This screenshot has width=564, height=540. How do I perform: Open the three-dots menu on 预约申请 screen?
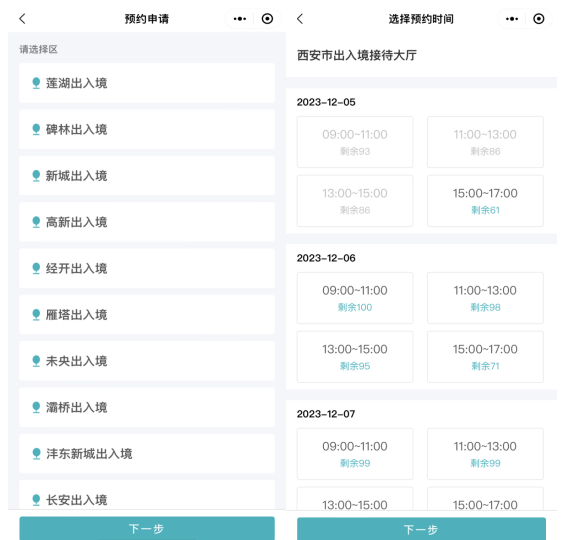click(x=240, y=19)
